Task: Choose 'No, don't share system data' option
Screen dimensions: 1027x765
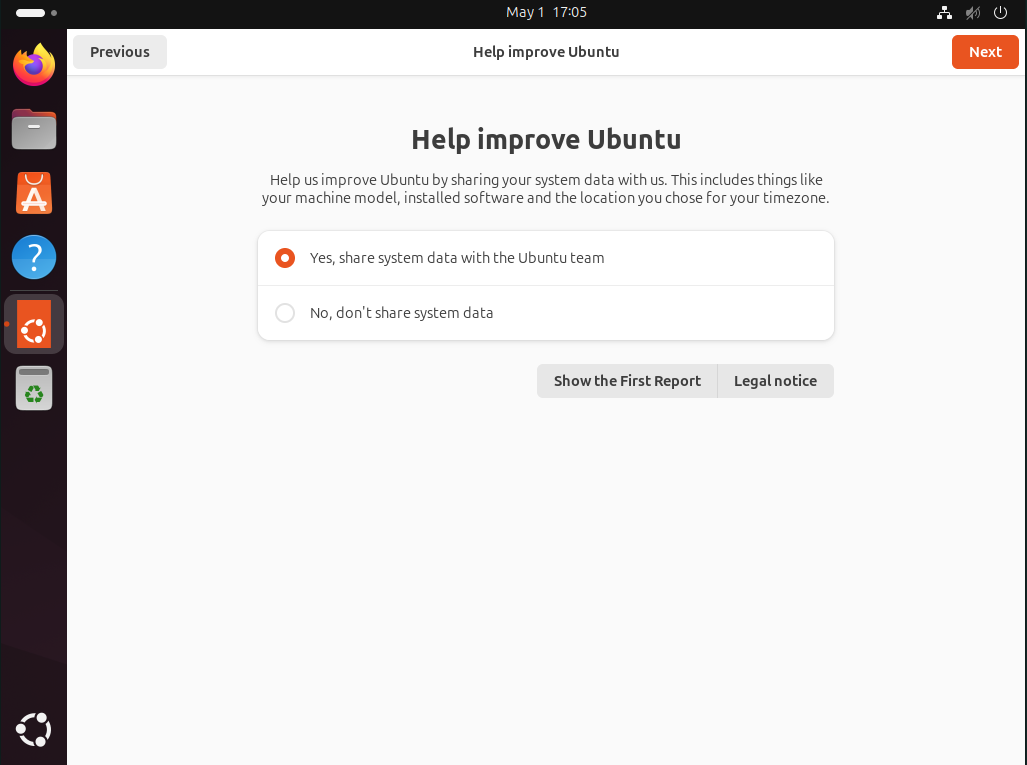Action: (x=285, y=313)
